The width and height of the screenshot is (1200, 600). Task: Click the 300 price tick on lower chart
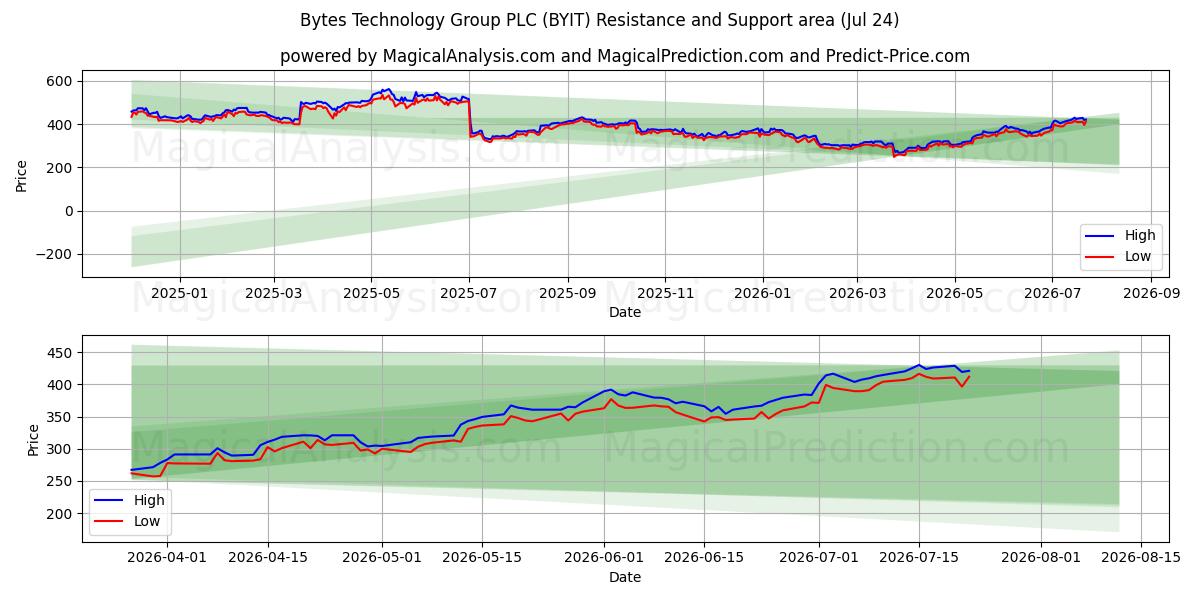click(x=58, y=449)
